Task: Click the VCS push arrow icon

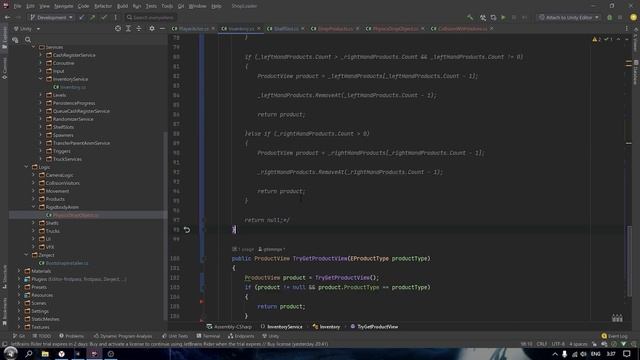Action: click(x=93, y=18)
